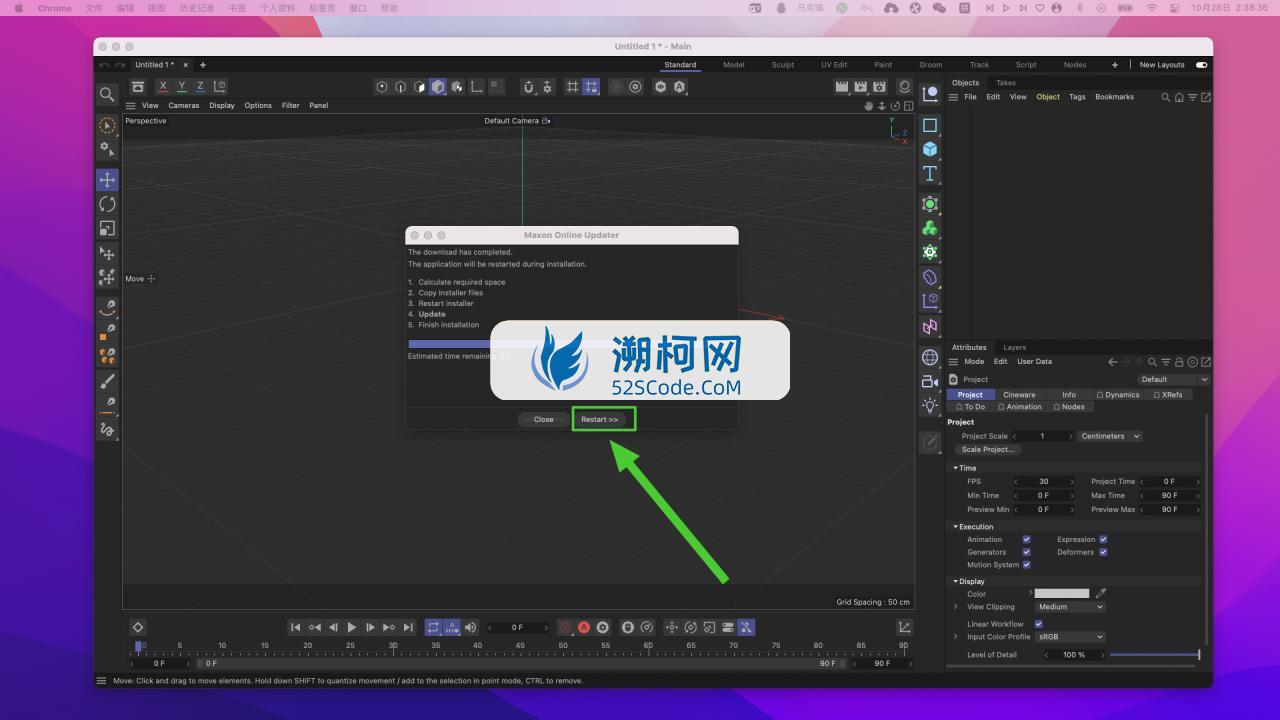Expand the View Clipping row arrow
Image resolution: width=1280 pixels, height=720 pixels.
tap(955, 607)
